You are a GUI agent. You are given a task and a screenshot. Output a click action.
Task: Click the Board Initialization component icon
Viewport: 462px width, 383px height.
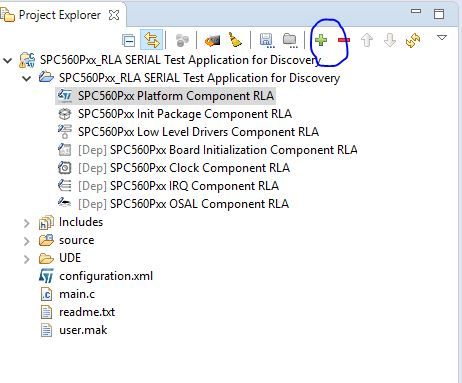pos(65,150)
